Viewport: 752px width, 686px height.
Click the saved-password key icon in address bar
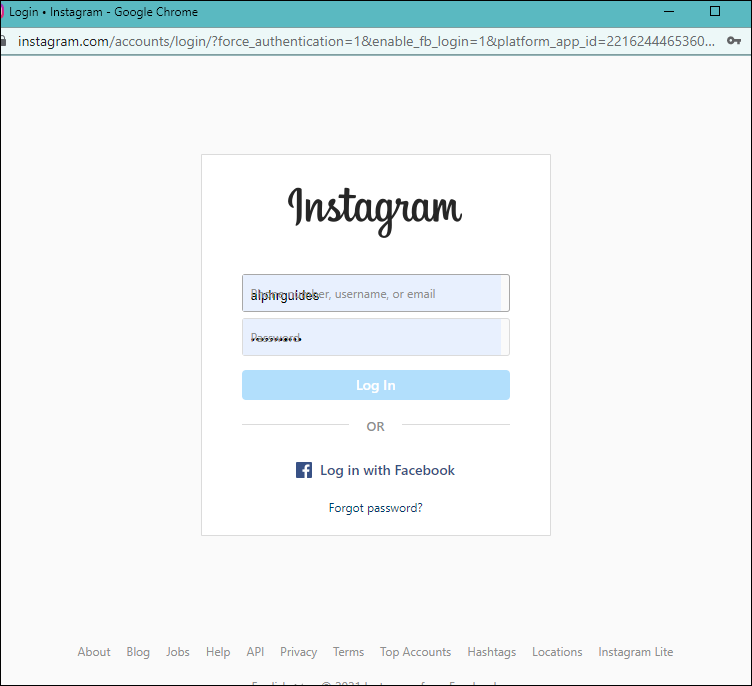click(x=734, y=41)
